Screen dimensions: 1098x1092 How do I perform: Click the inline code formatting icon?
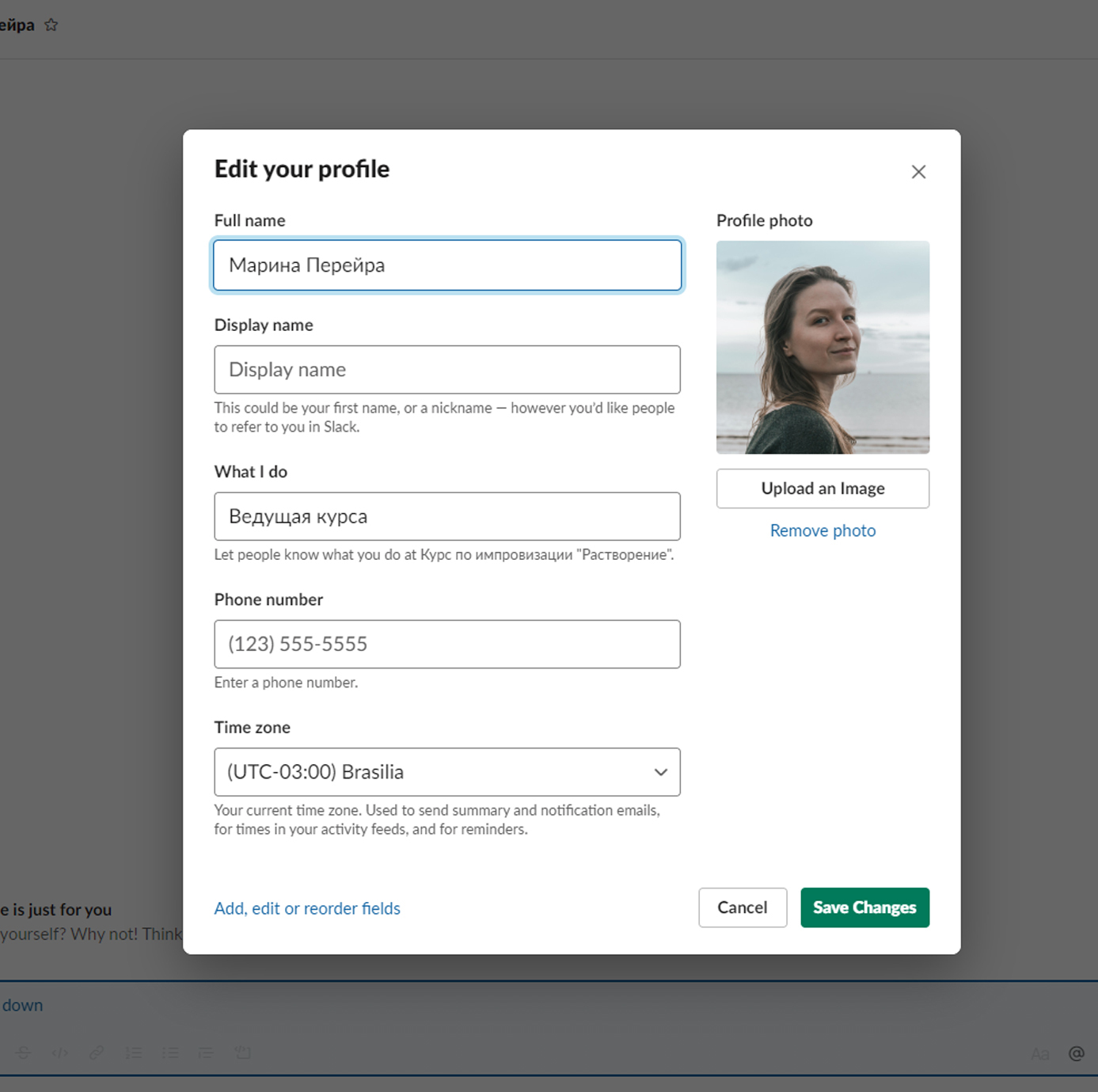tap(59, 1052)
